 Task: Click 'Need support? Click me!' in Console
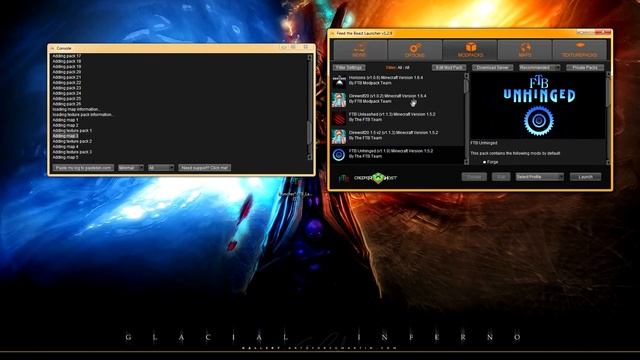(x=204, y=168)
